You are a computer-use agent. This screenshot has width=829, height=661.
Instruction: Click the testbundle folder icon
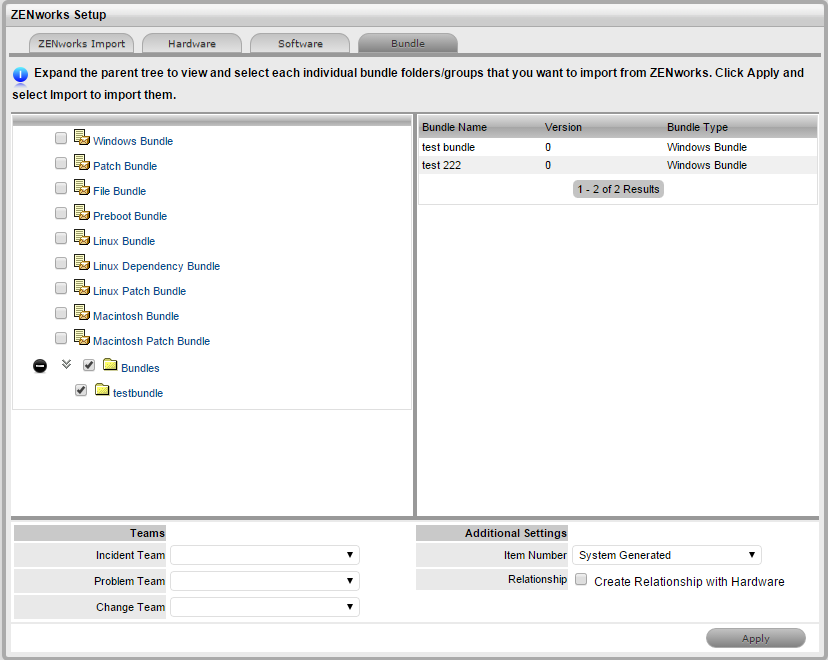coord(102,390)
